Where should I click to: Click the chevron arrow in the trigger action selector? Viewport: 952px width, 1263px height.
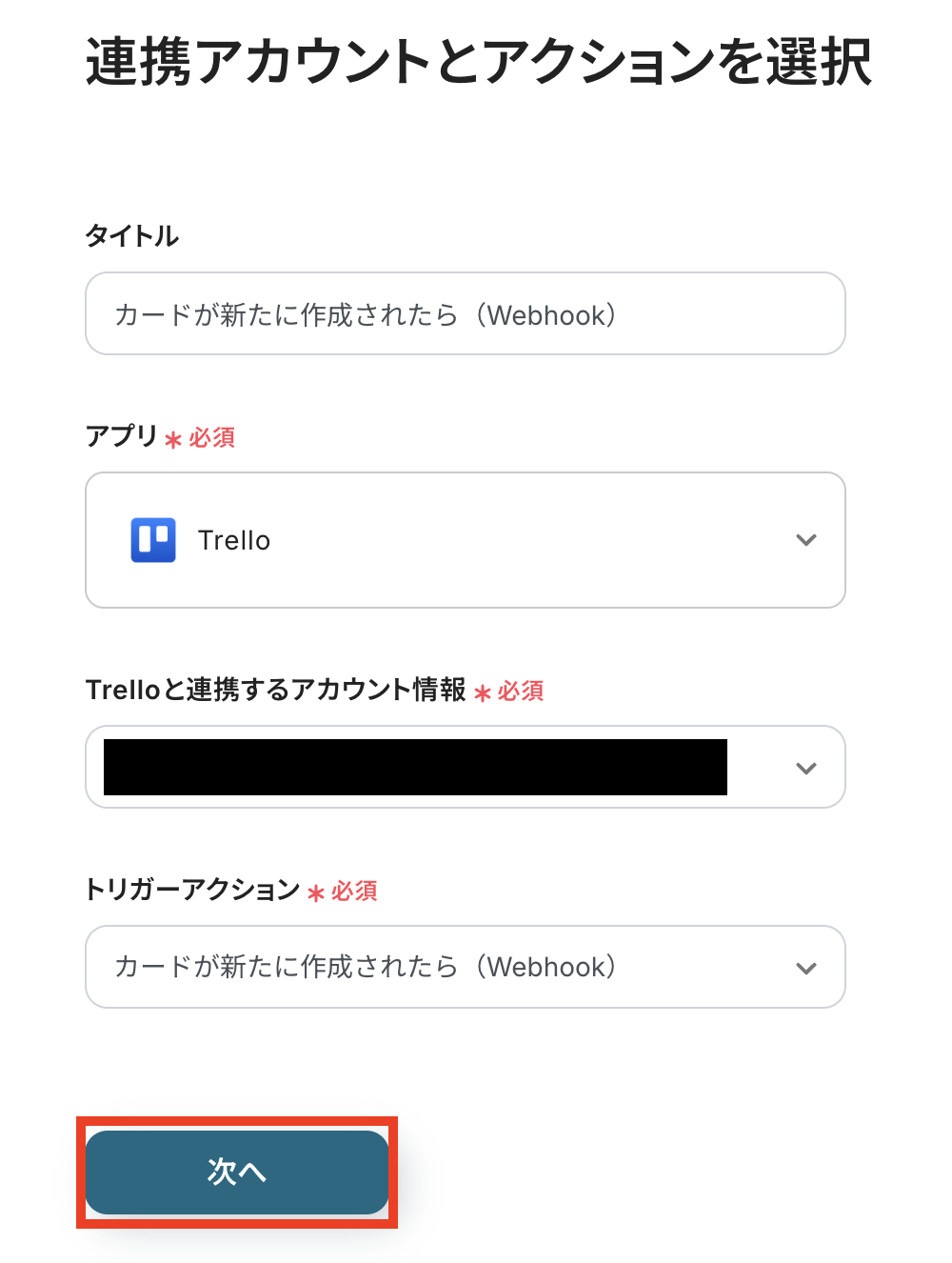pyautogui.click(x=806, y=968)
